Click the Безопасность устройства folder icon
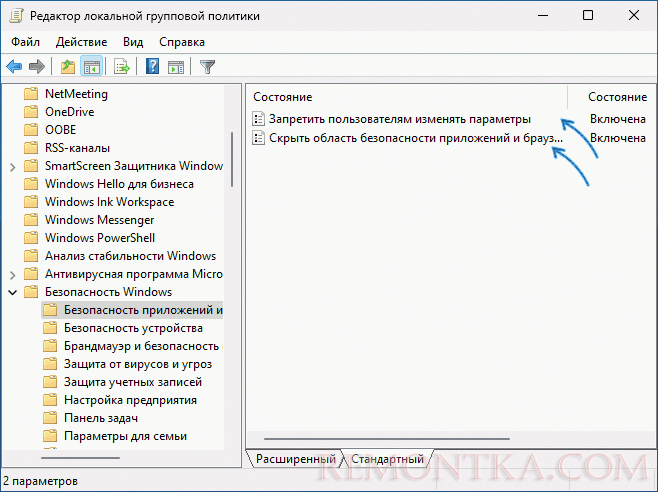 [50, 328]
